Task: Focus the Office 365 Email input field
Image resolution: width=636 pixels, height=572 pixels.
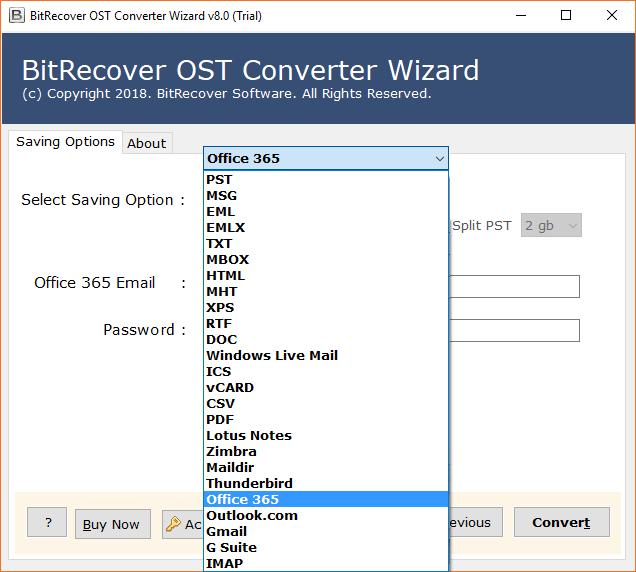Action: tap(514, 286)
